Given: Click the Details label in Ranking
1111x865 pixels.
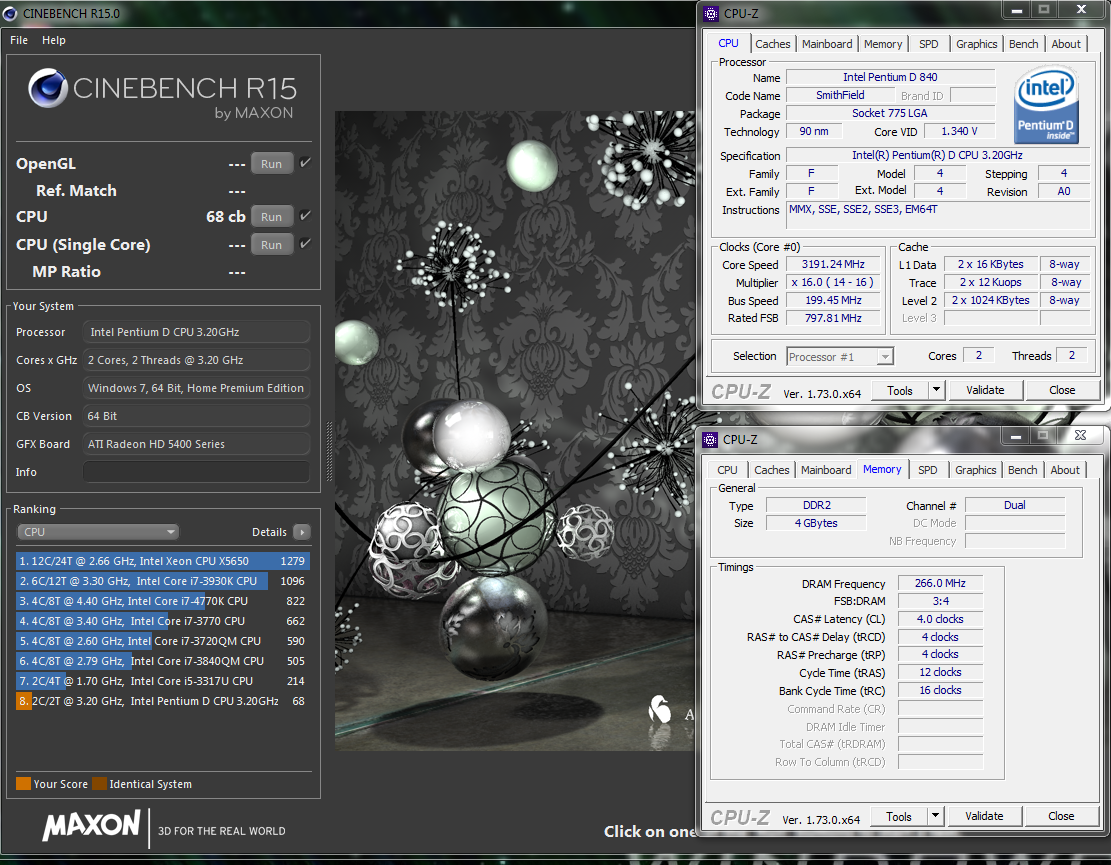Looking at the screenshot, I should 269,532.
